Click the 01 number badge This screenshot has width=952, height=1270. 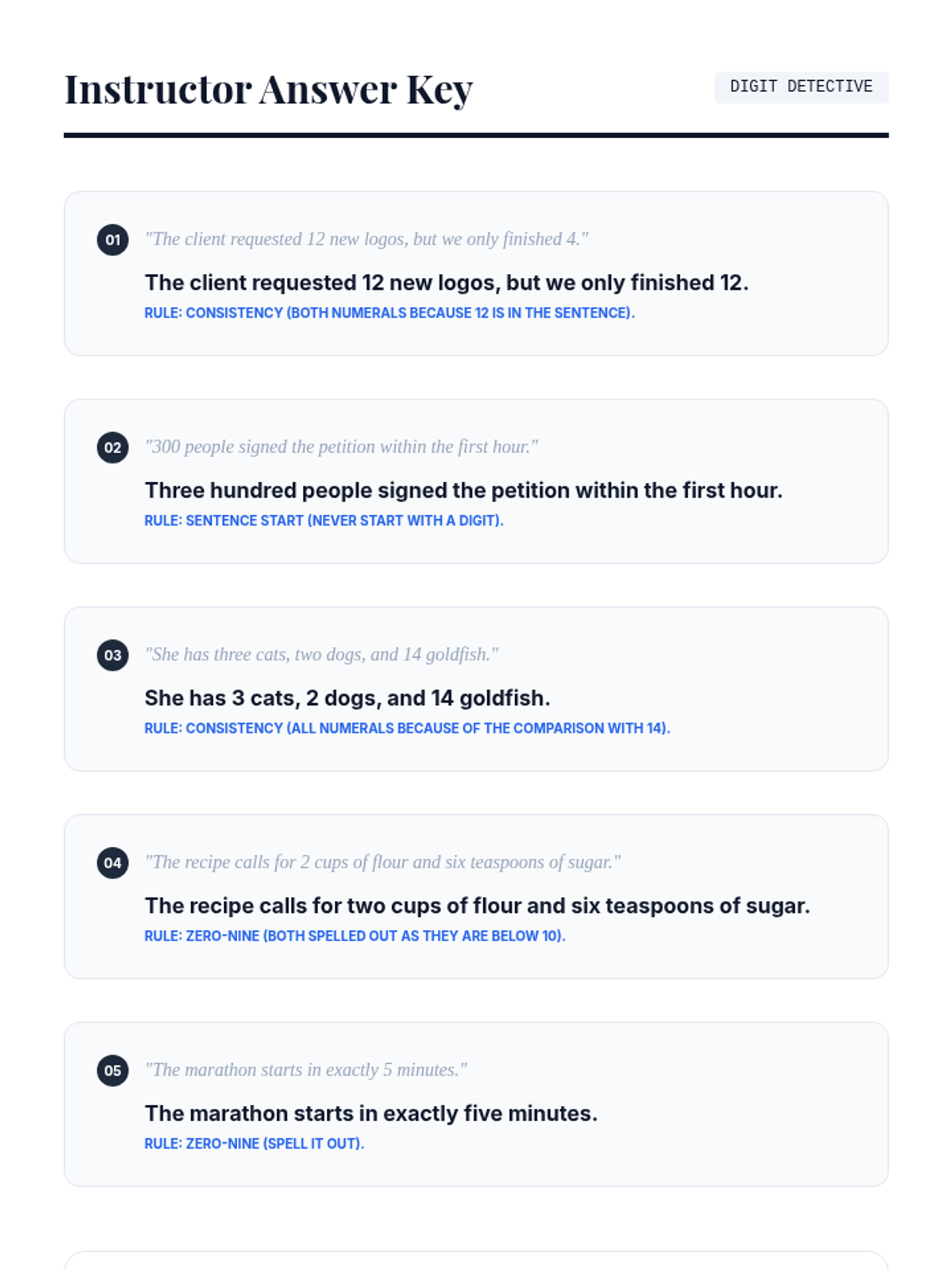[113, 240]
